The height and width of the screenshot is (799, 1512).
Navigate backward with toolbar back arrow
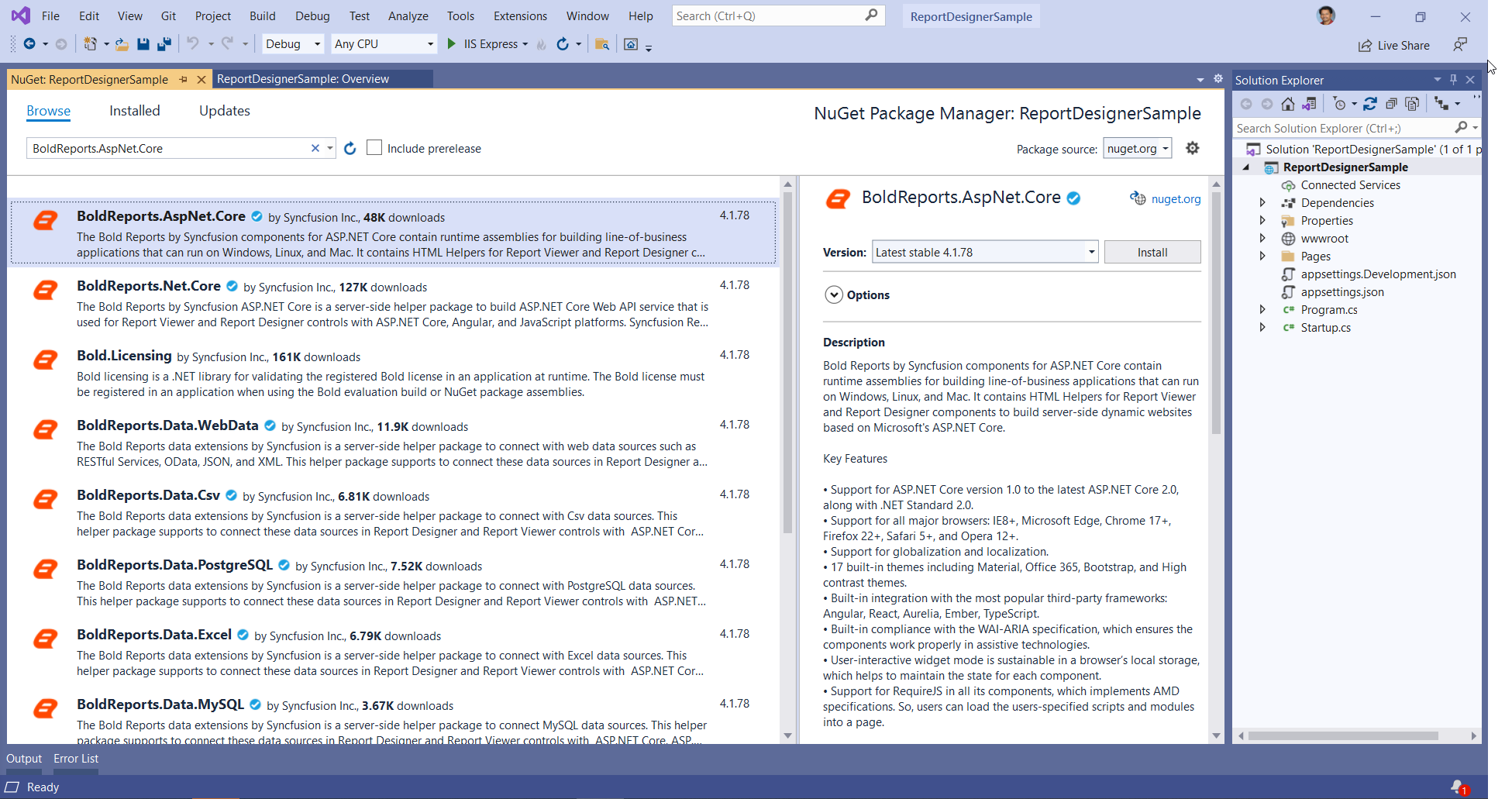point(29,44)
